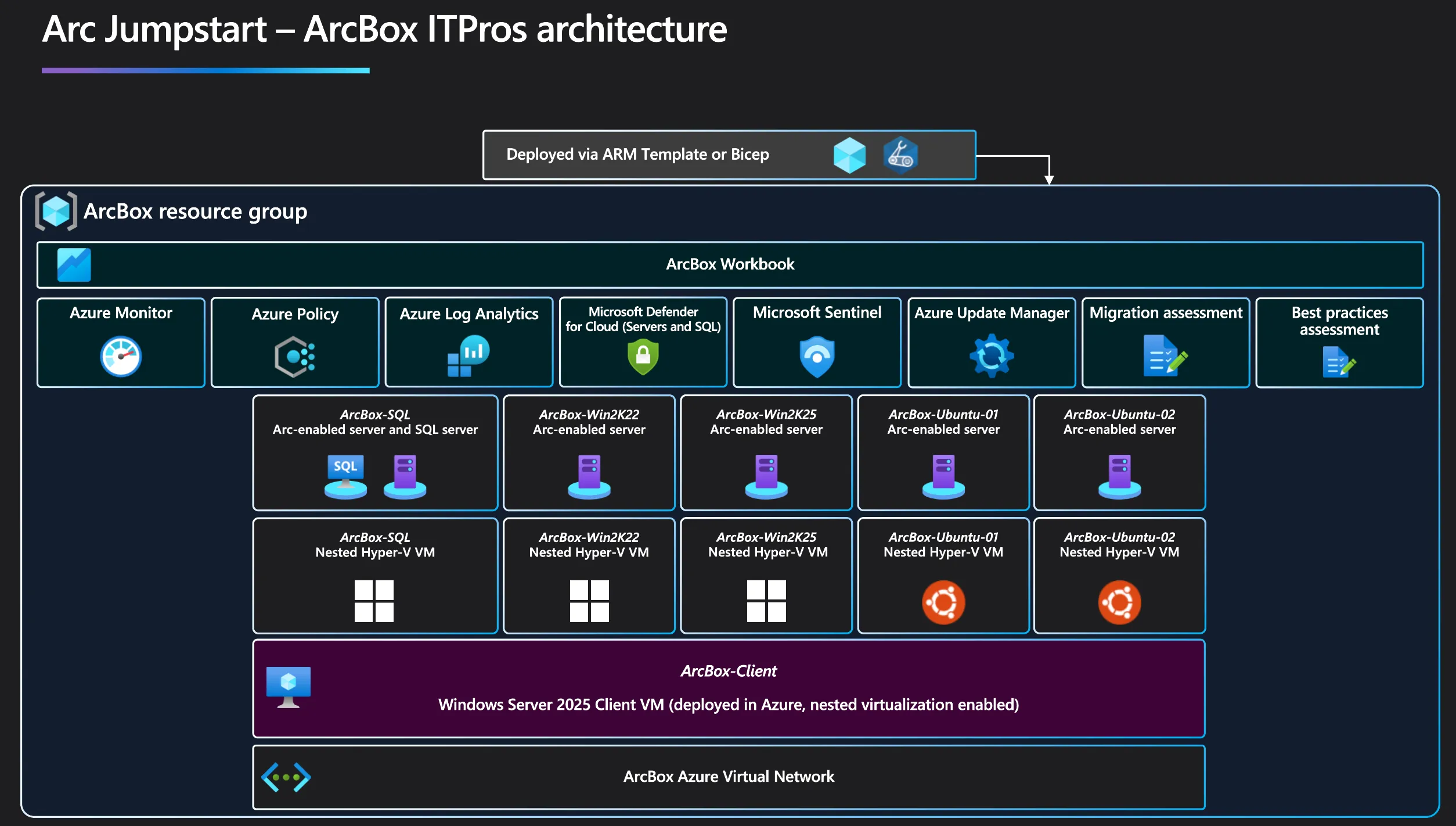Select the ArcBox-Win2K25 Arc-enabled server card
This screenshot has height=826, width=1456.
[x=766, y=453]
